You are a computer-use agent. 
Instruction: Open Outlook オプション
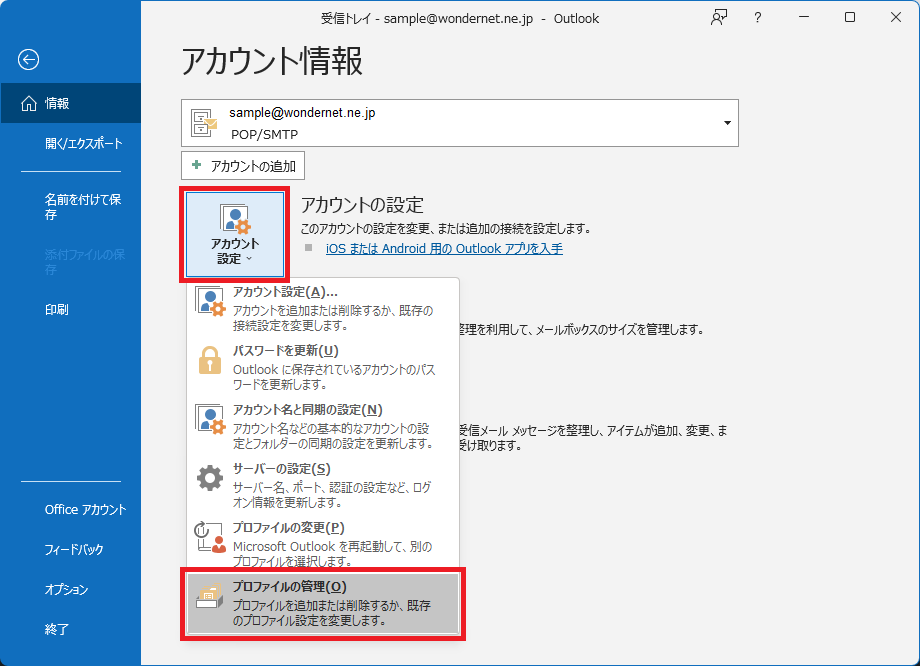click(x=66, y=589)
